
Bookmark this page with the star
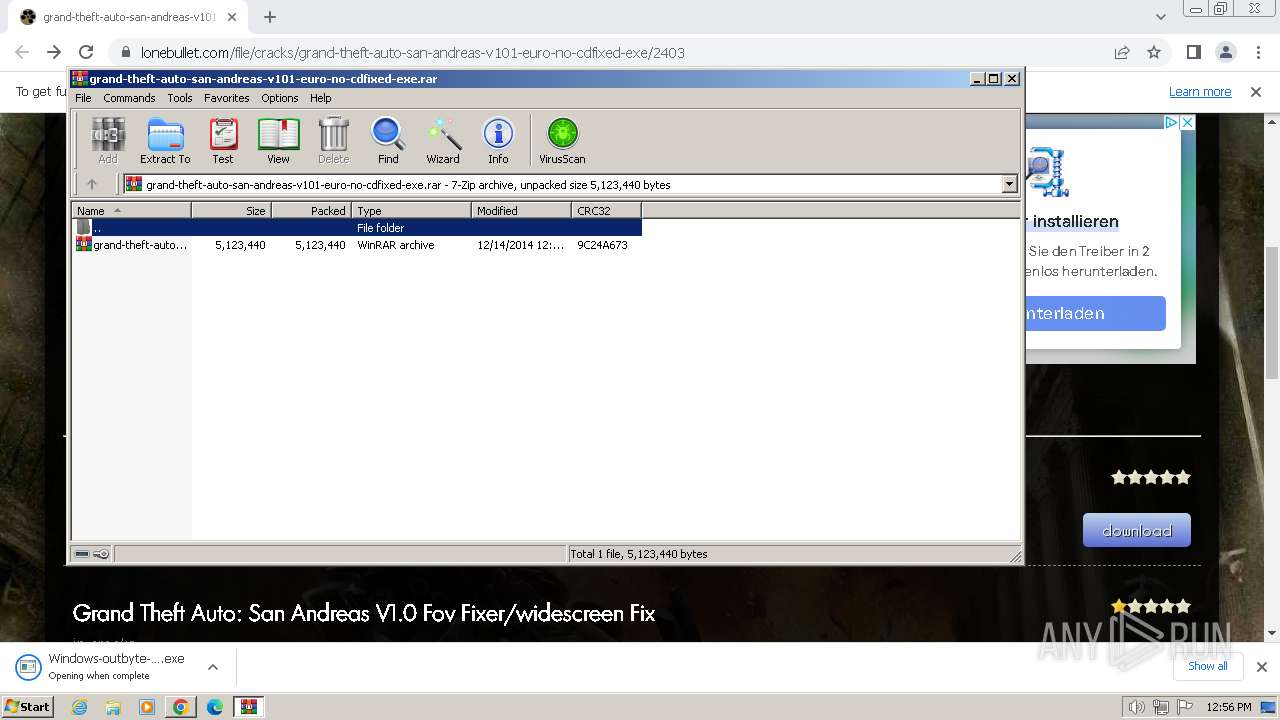1154,52
